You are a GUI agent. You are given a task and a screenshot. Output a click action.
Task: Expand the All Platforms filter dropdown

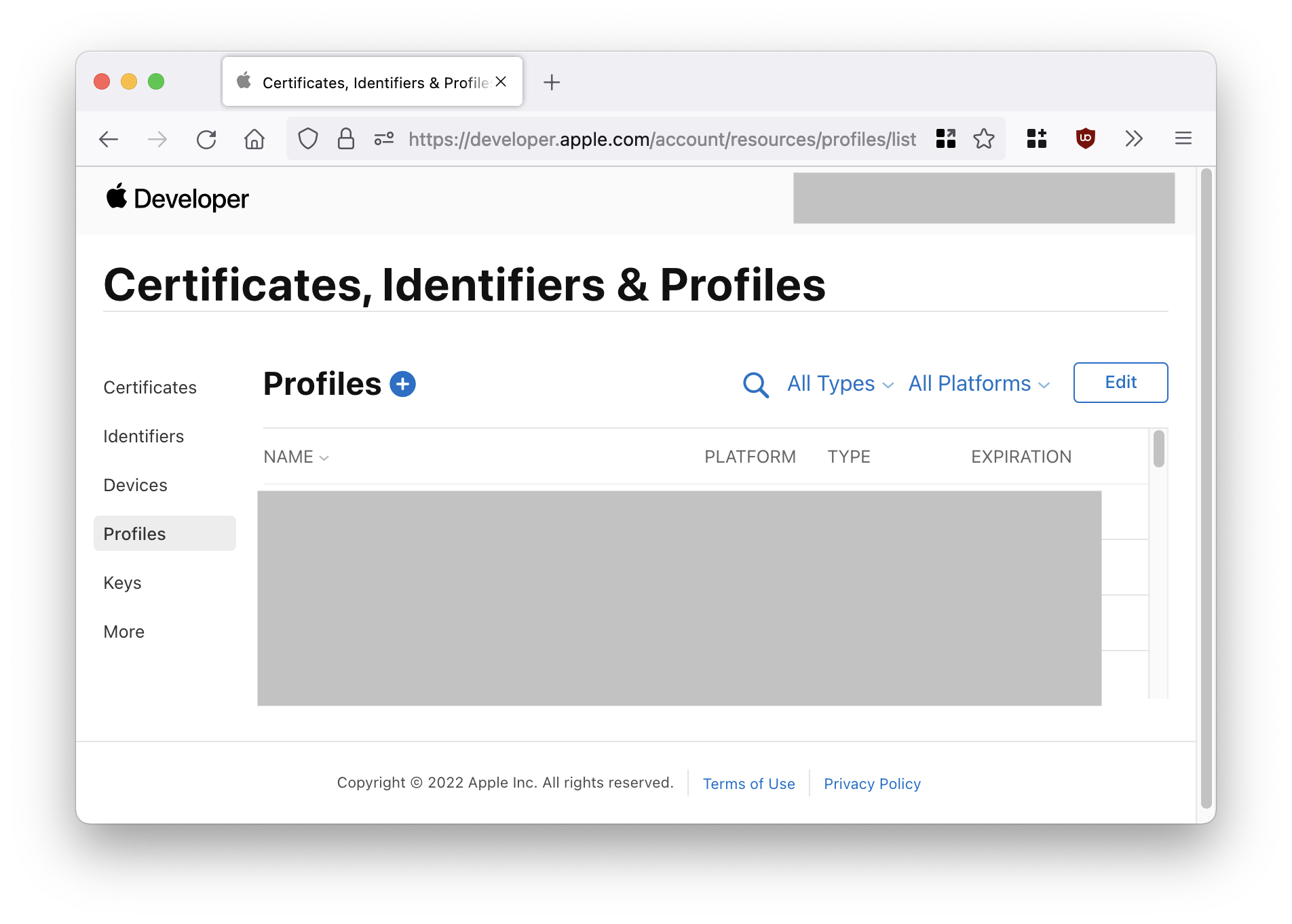pos(979,384)
